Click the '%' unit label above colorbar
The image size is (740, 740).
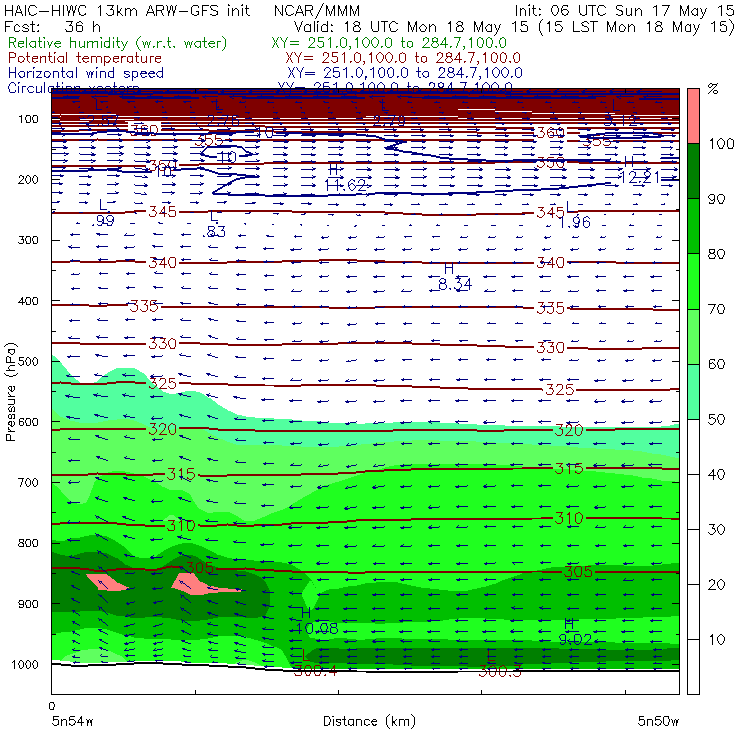[x=713, y=89]
